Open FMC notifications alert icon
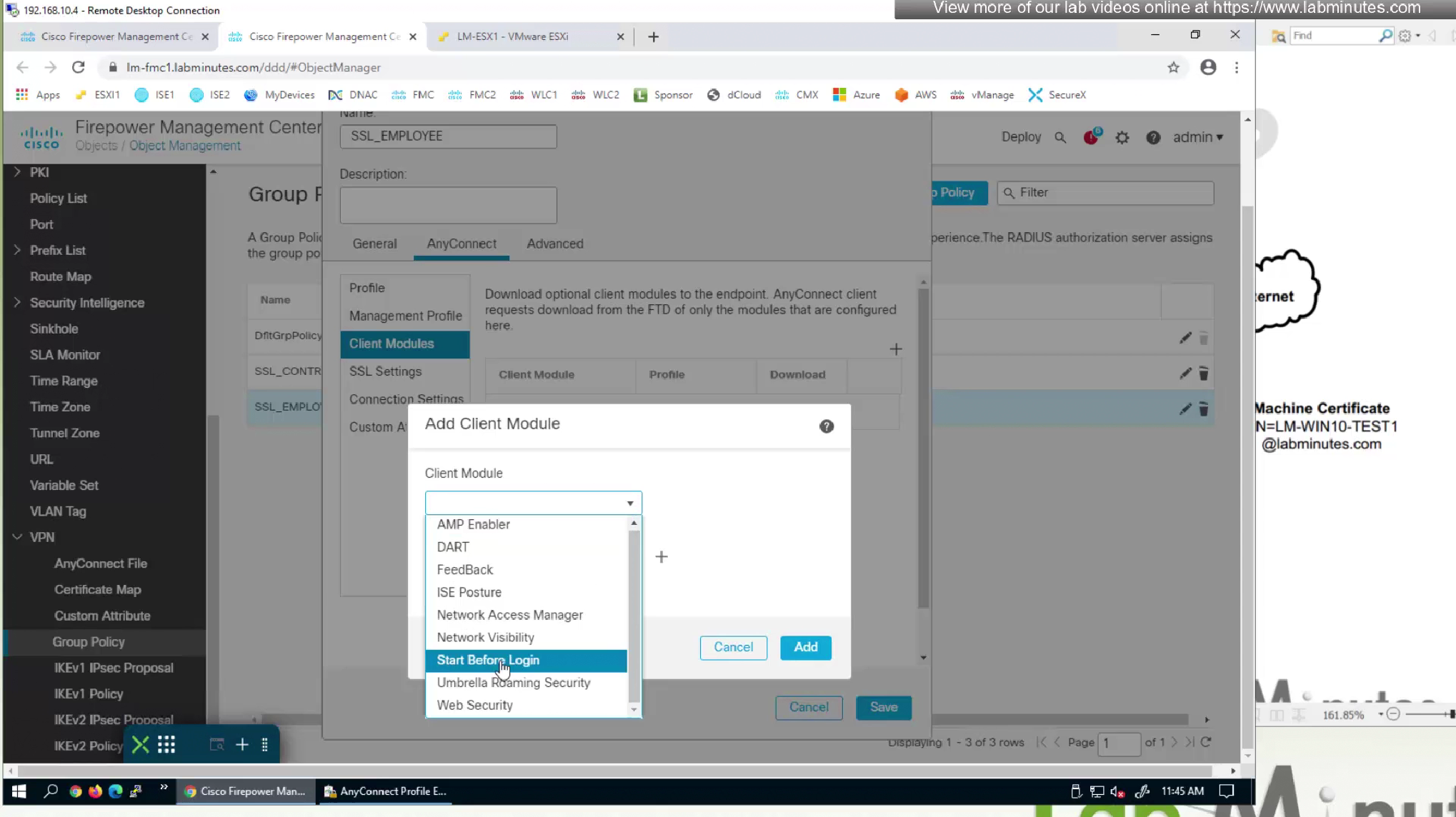Screen dimensions: 1456x817 1091,137
